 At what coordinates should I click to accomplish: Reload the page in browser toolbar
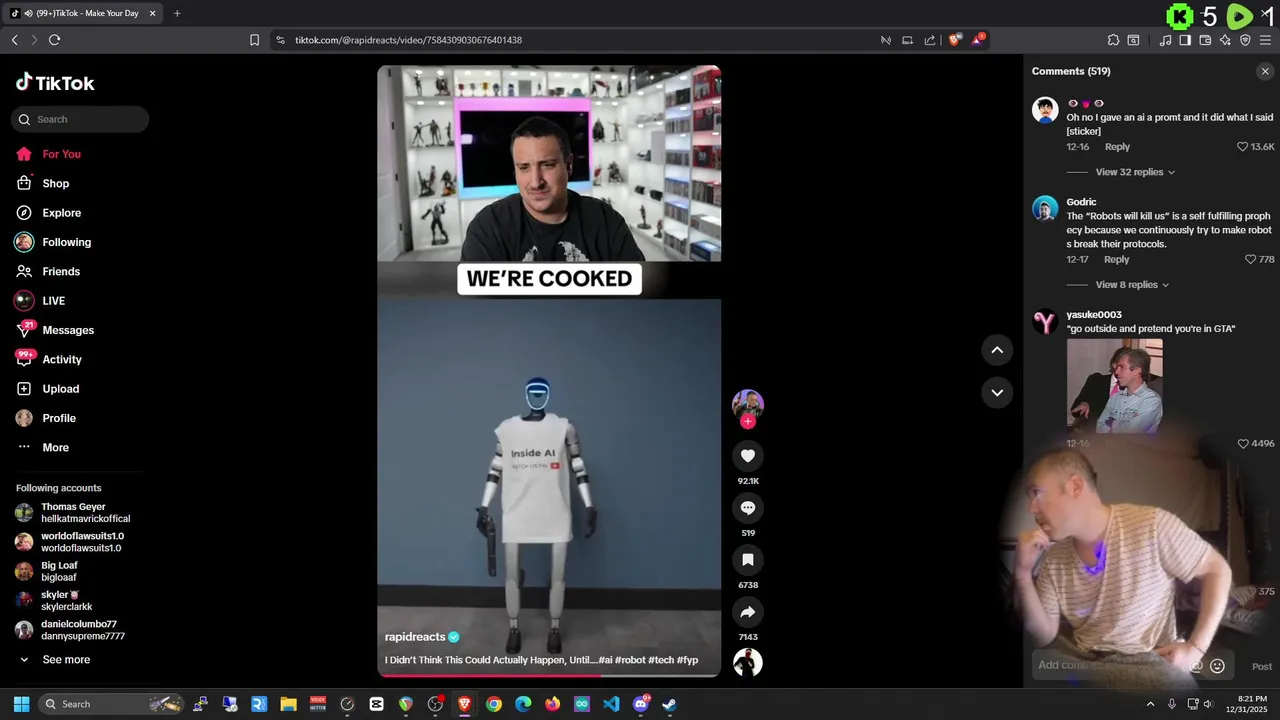click(54, 40)
